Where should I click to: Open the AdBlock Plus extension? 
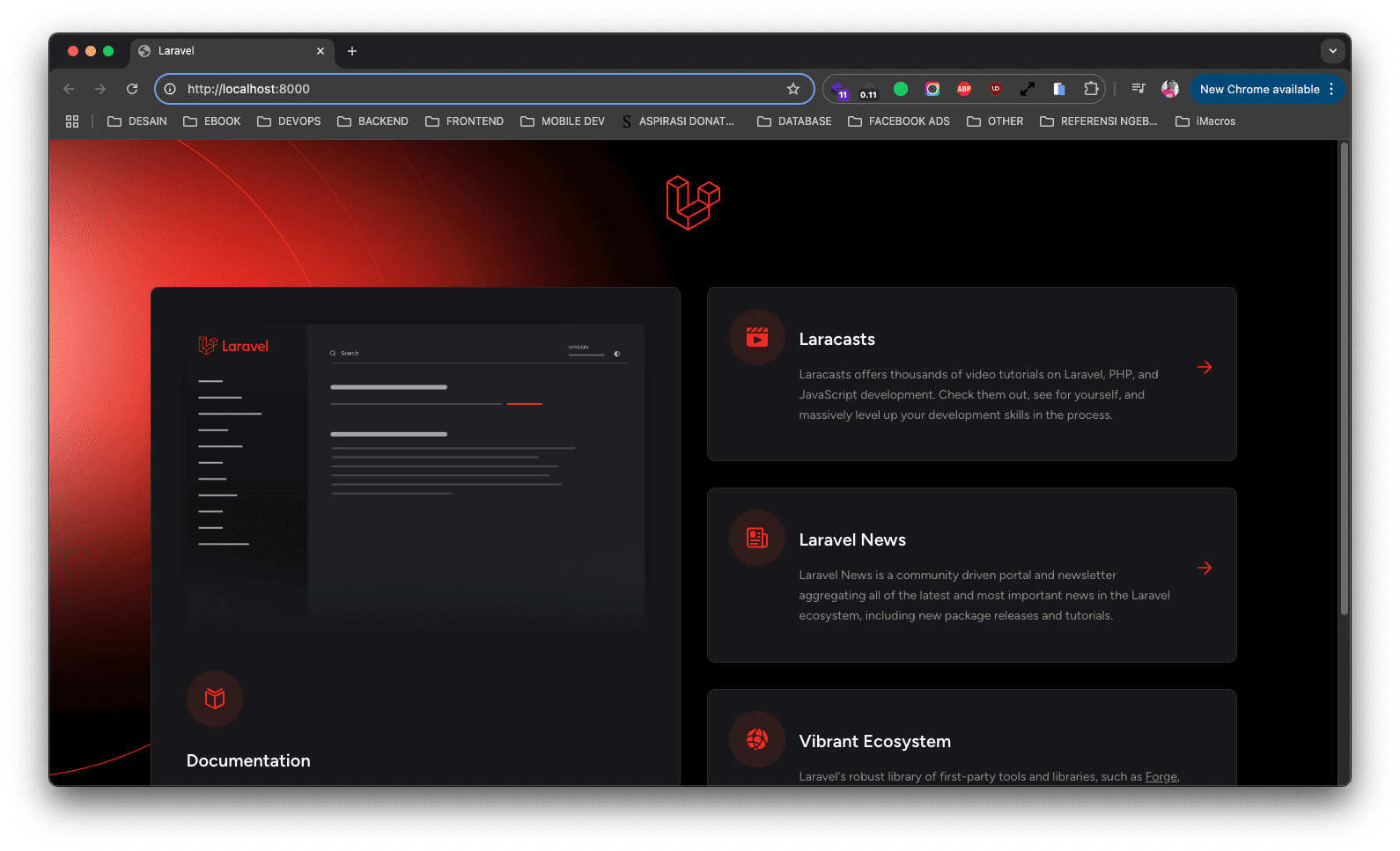(x=964, y=89)
